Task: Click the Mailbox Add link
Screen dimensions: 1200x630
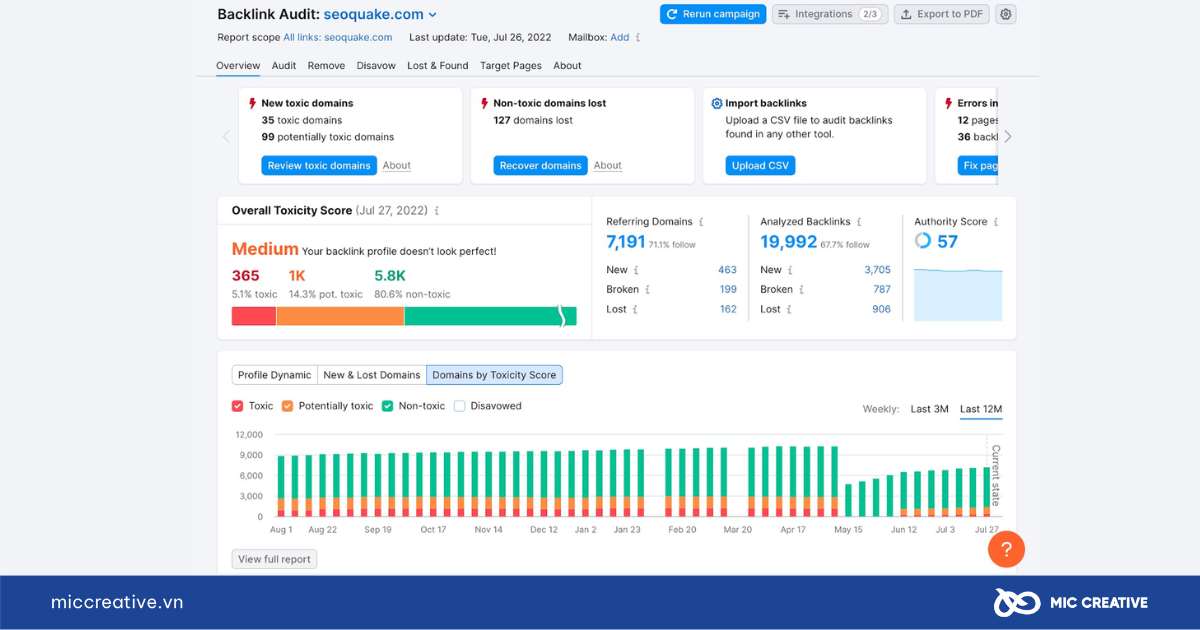Action: tap(620, 37)
